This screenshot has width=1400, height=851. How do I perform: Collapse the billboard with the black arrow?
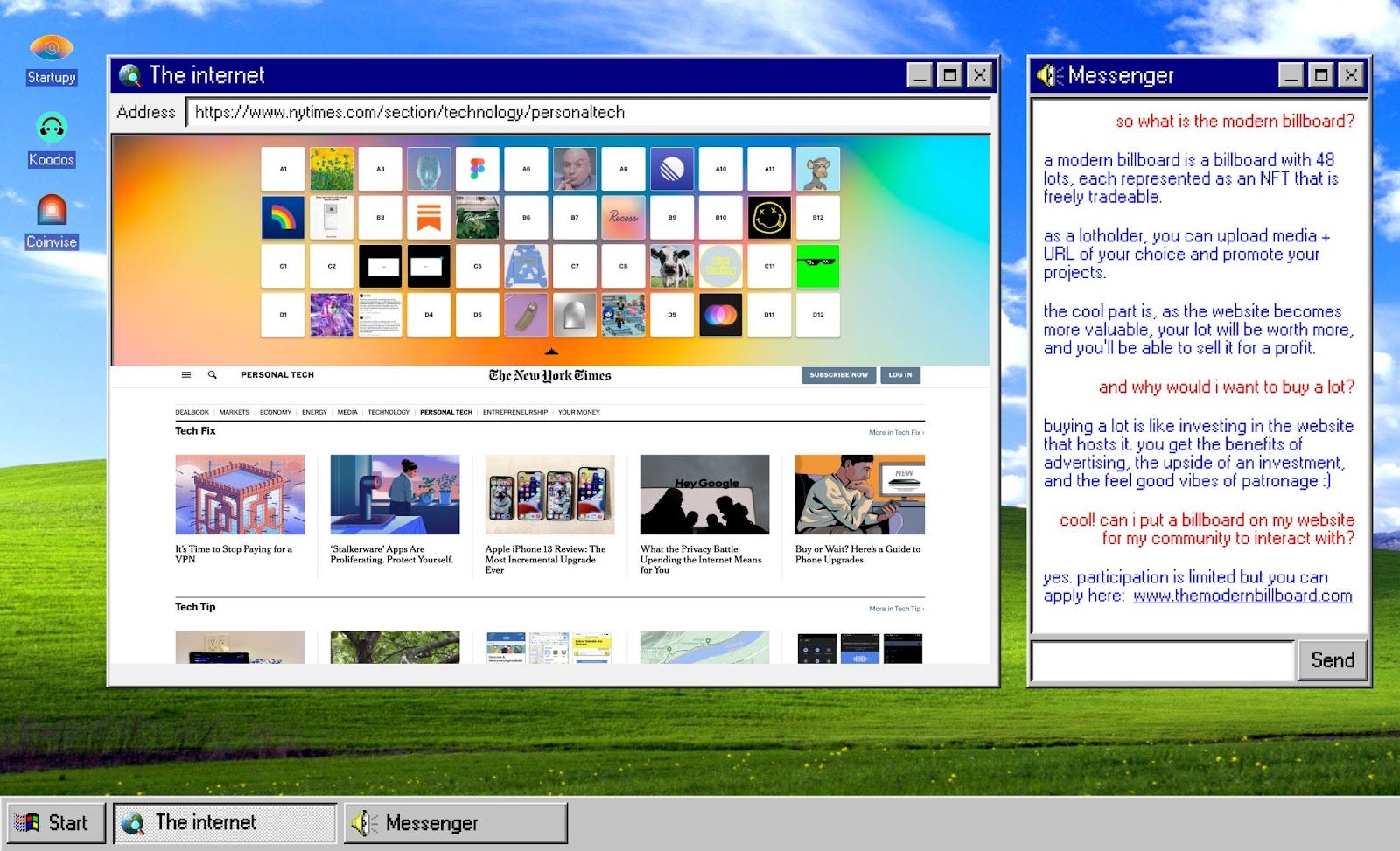551,352
